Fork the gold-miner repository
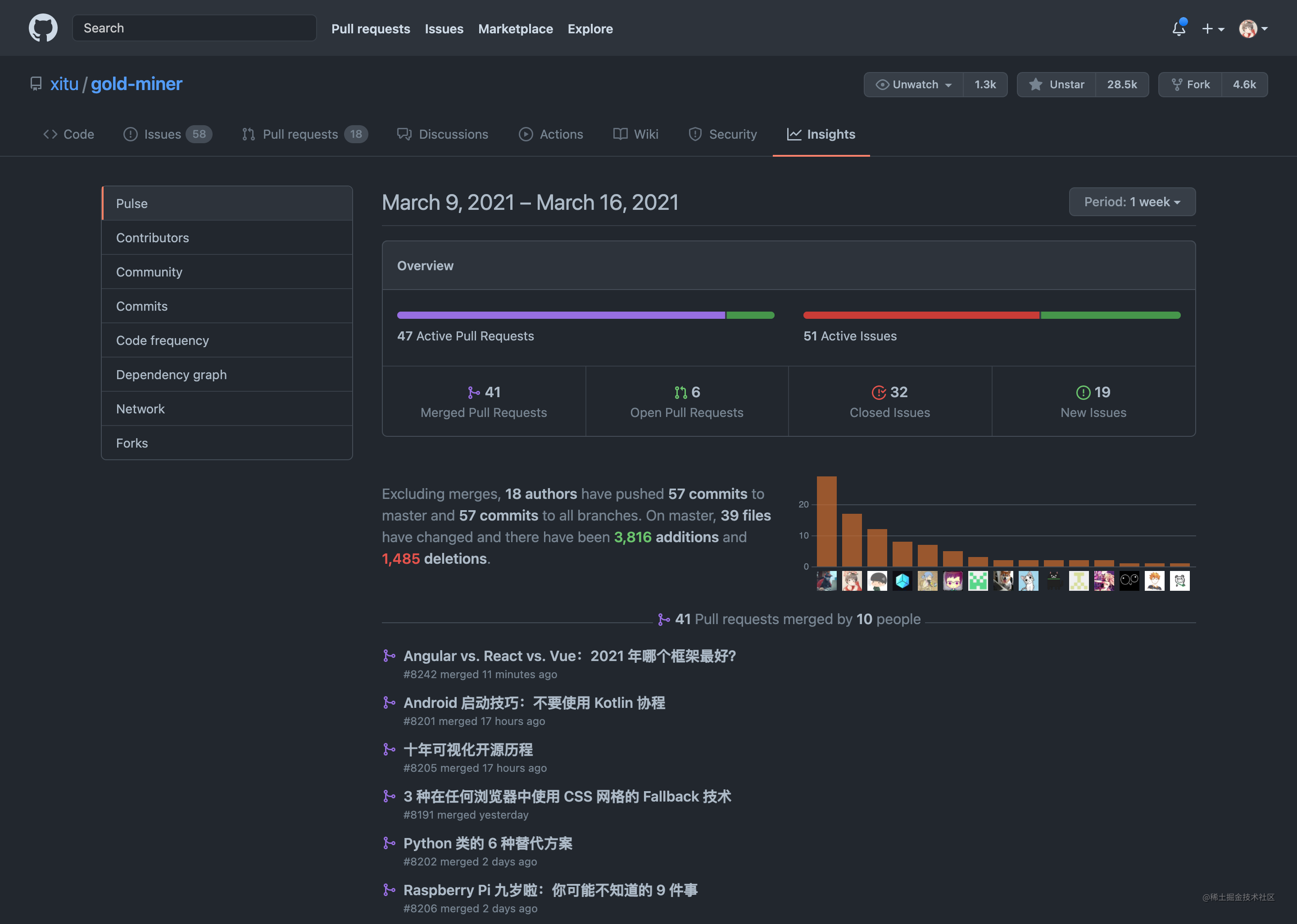Screen dimensions: 1297x924 pyautogui.click(x=1190, y=85)
